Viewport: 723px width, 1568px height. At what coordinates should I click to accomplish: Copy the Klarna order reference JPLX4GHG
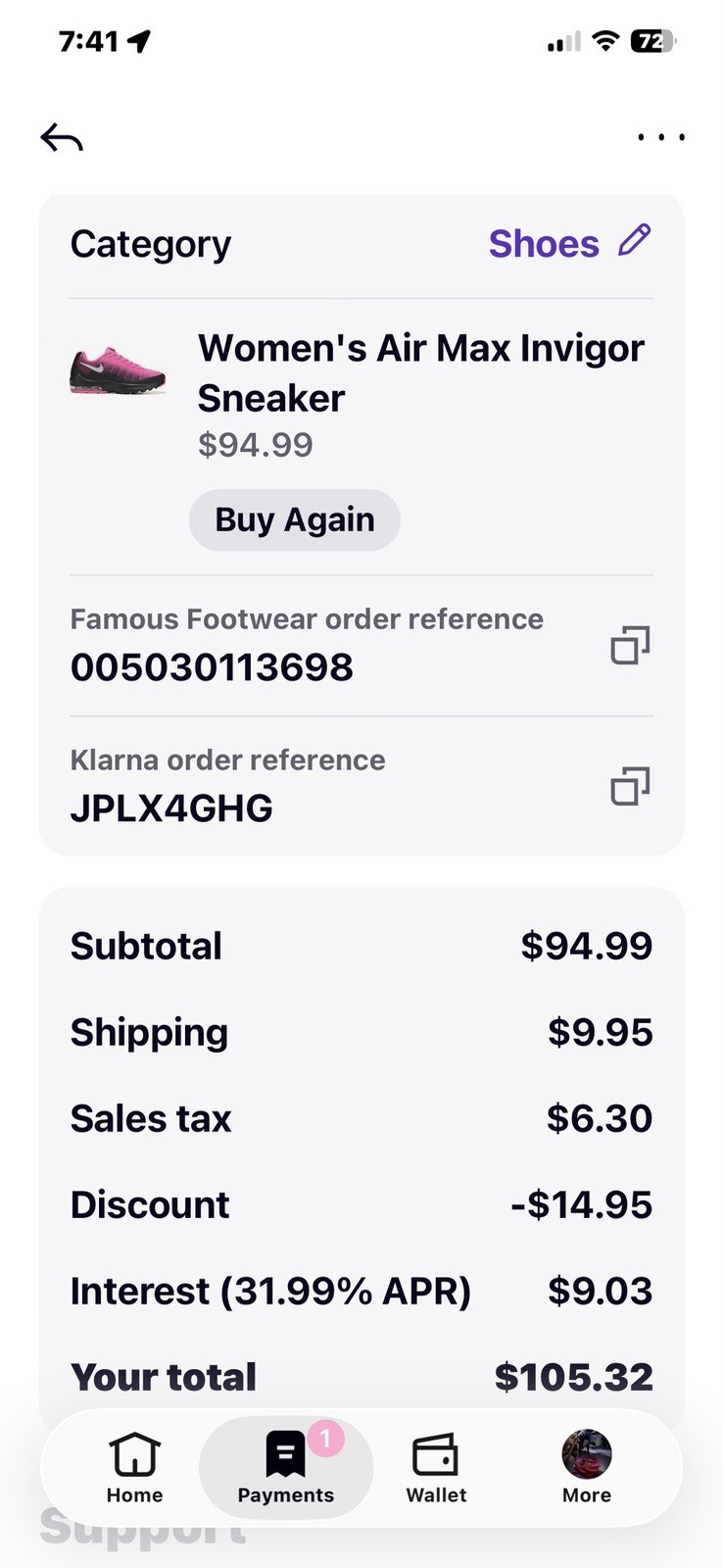point(630,786)
